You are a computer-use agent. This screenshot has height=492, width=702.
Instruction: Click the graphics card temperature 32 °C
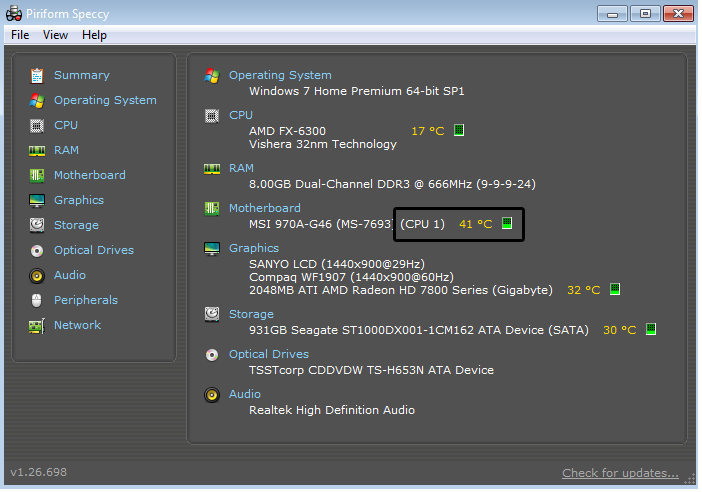point(583,291)
